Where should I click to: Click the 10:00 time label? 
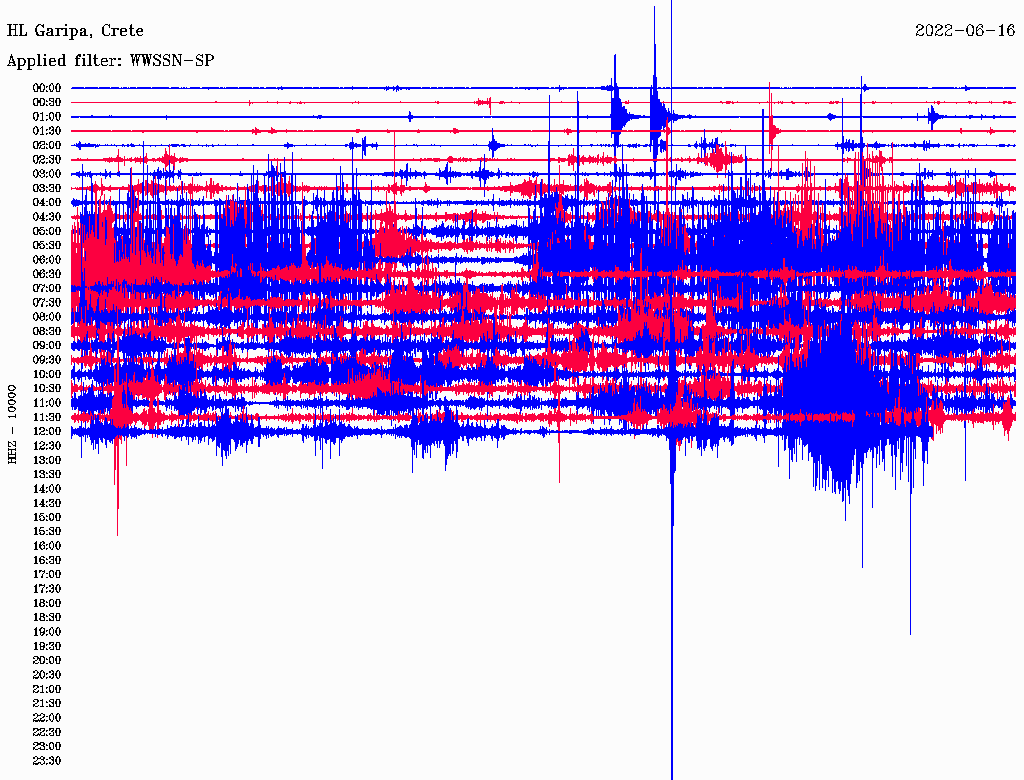pos(47,374)
